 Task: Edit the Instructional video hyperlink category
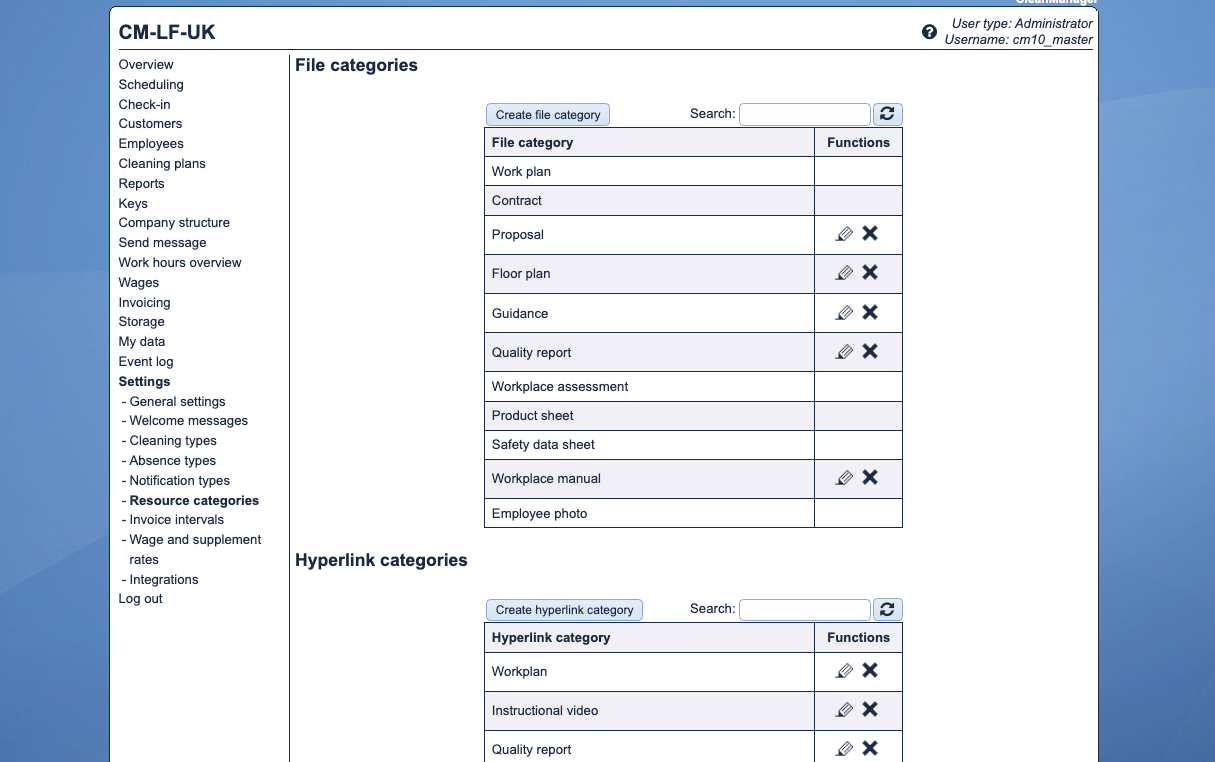[x=845, y=708]
